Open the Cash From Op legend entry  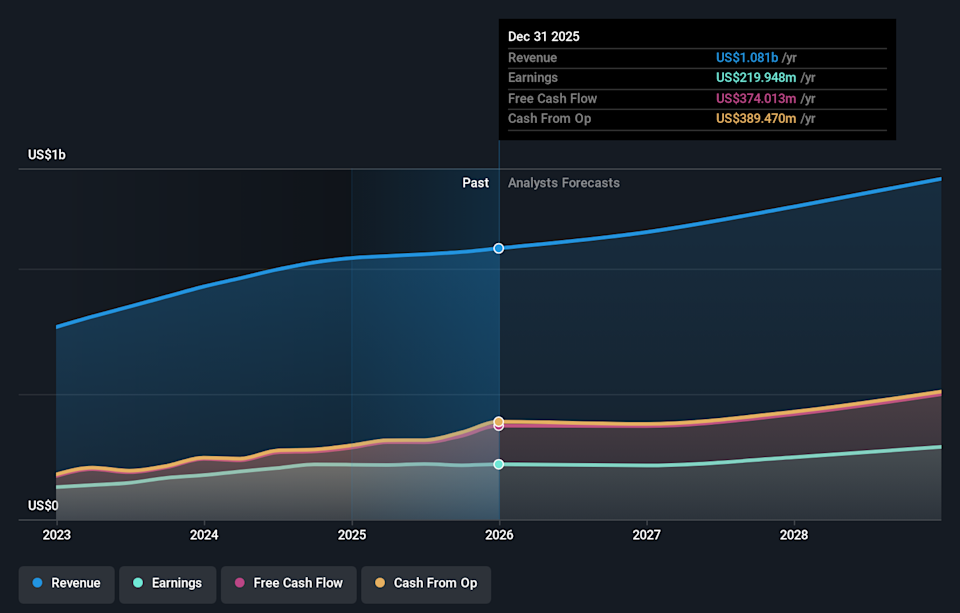point(426,583)
